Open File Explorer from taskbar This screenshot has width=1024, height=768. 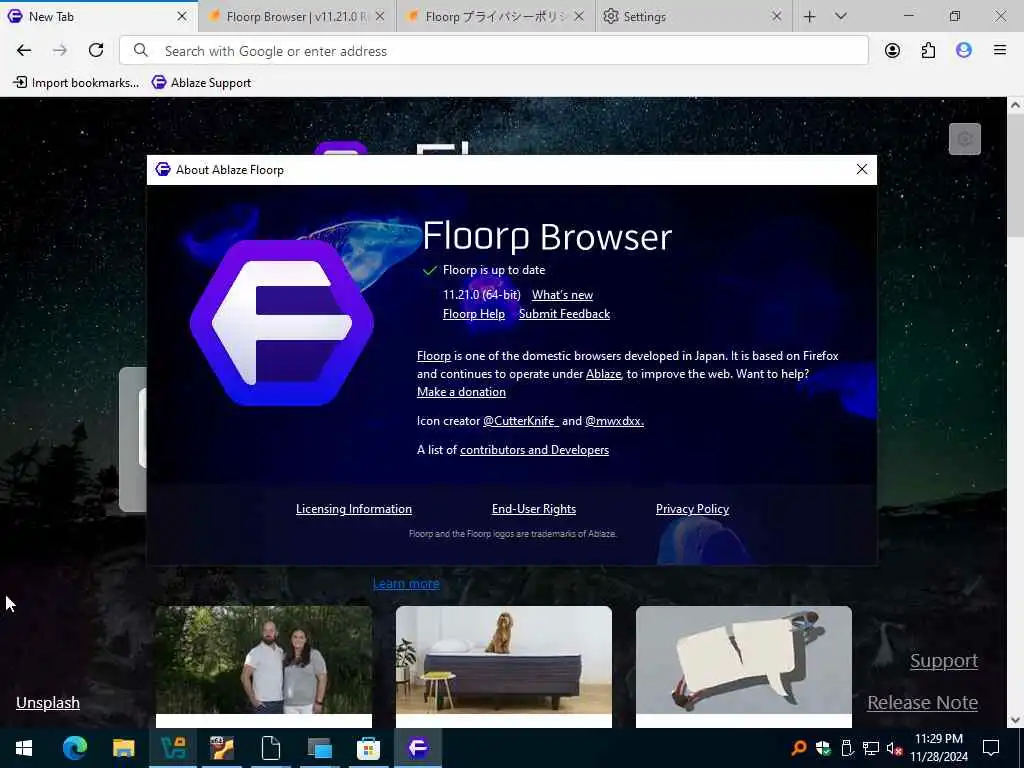pos(123,748)
